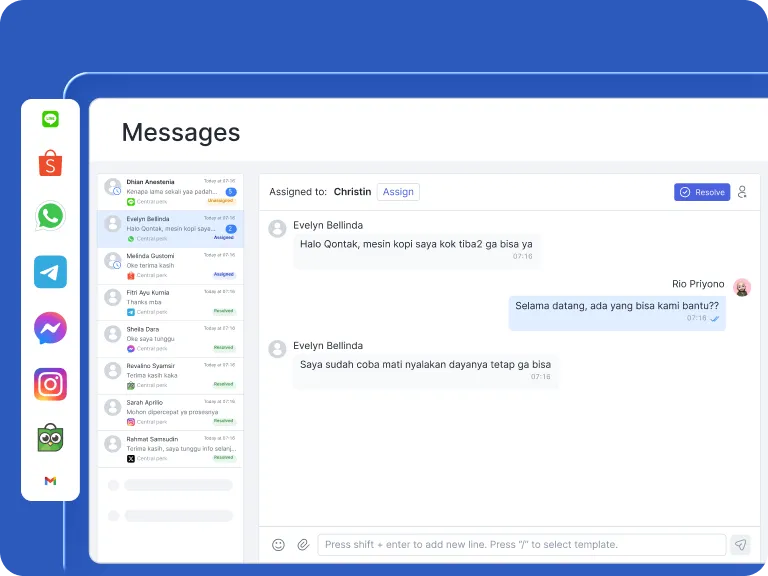Image resolution: width=768 pixels, height=576 pixels.
Task: Select the Gmail channel icon
Action: coord(50,481)
